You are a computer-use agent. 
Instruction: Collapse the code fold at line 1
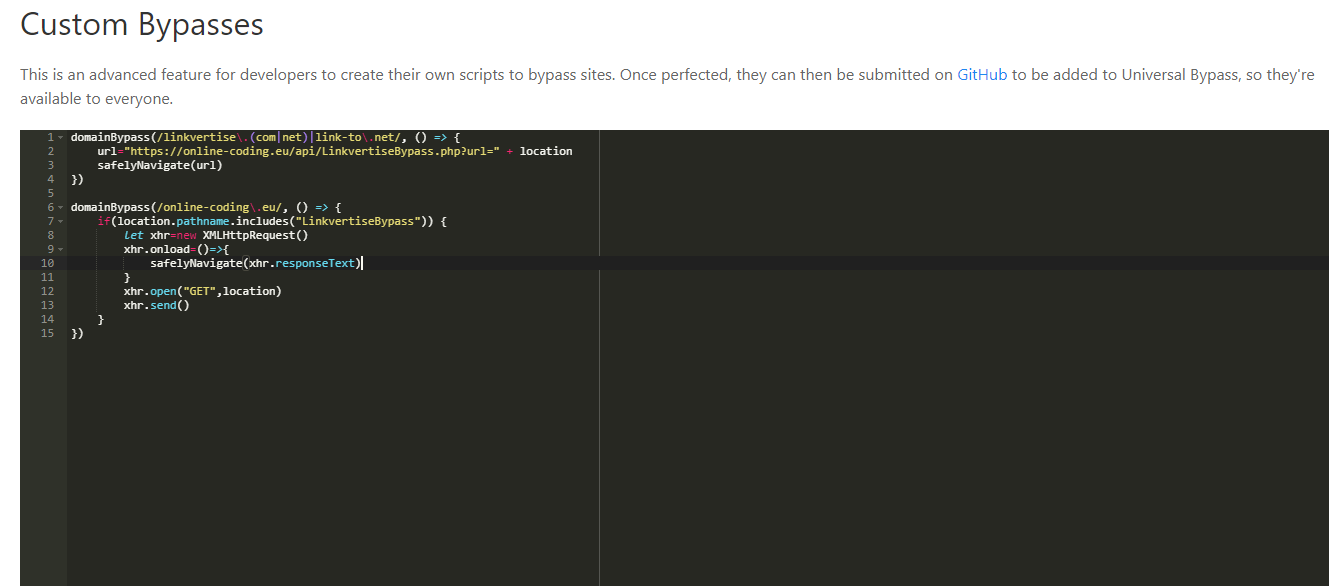(60, 137)
